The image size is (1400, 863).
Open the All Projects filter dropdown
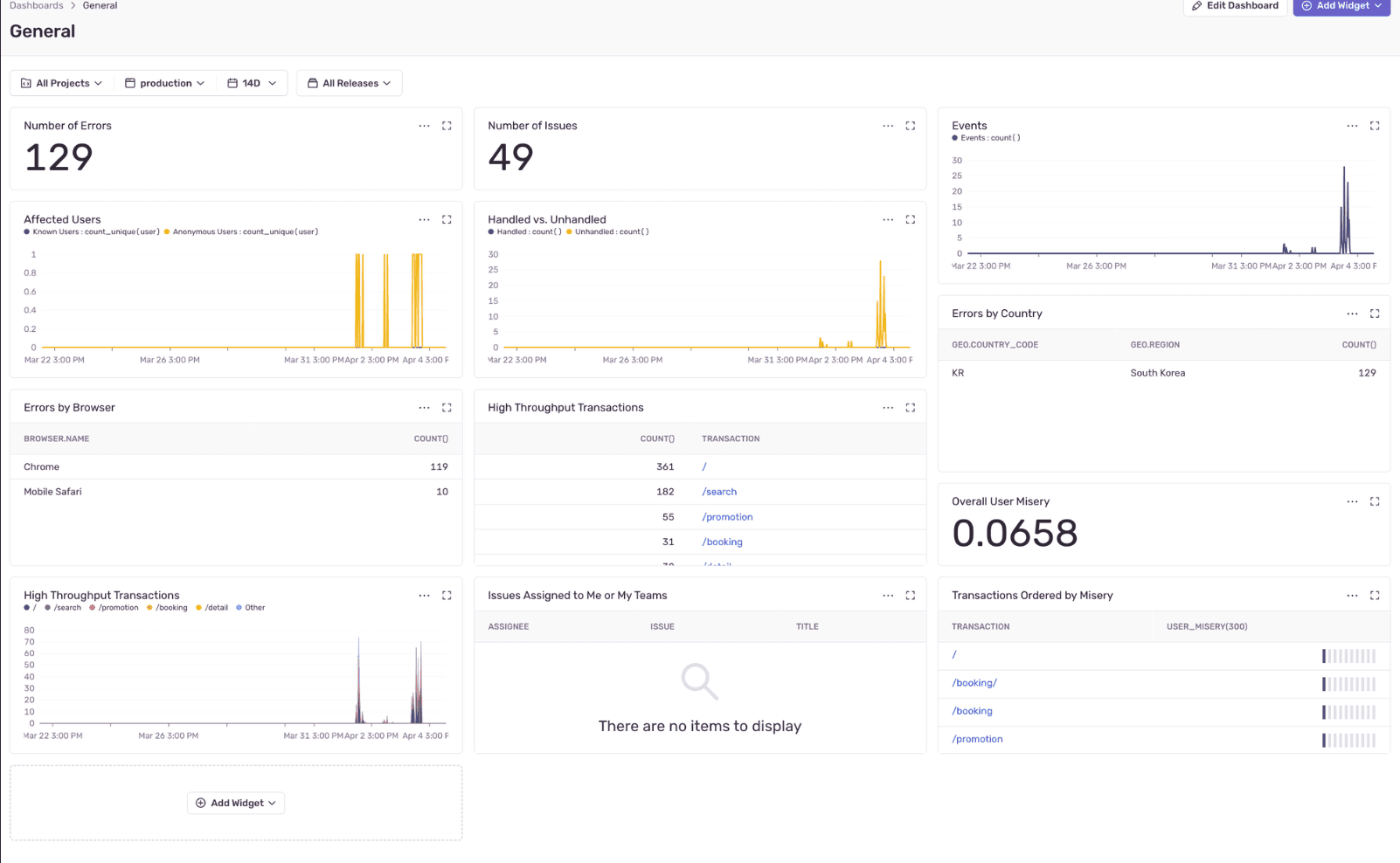coord(61,84)
